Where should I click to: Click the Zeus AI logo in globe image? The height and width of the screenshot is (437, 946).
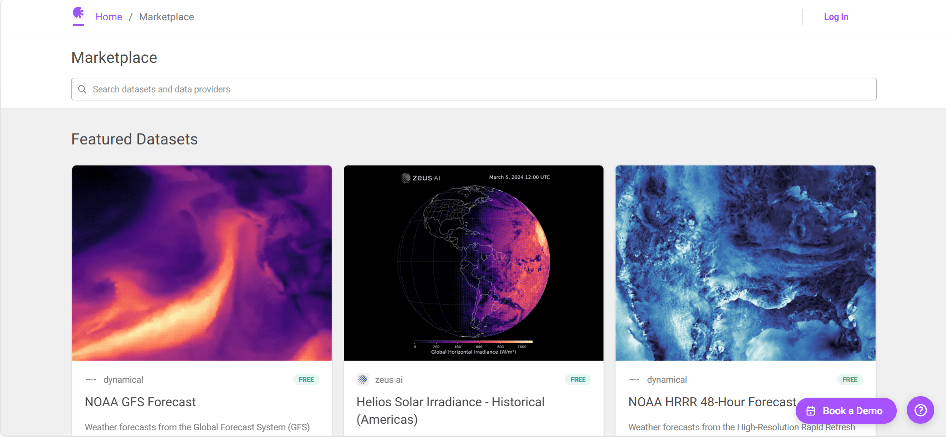[420, 178]
